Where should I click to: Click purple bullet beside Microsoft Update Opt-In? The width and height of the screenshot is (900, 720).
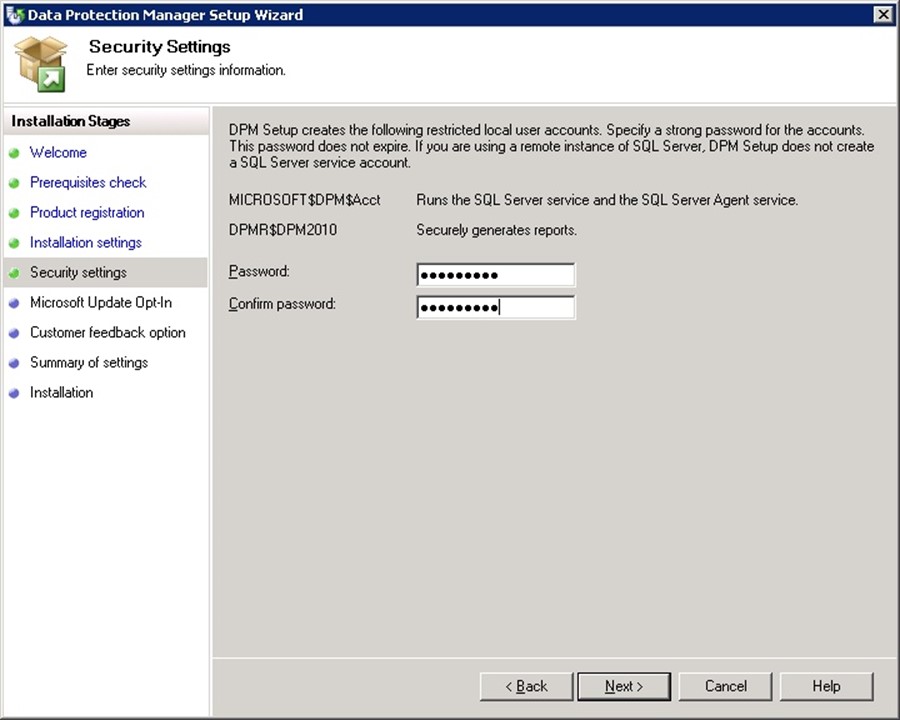pyautogui.click(x=14, y=303)
